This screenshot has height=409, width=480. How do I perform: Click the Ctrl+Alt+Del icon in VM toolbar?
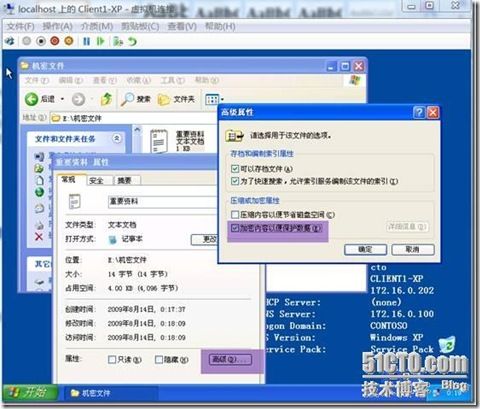click(x=10, y=41)
